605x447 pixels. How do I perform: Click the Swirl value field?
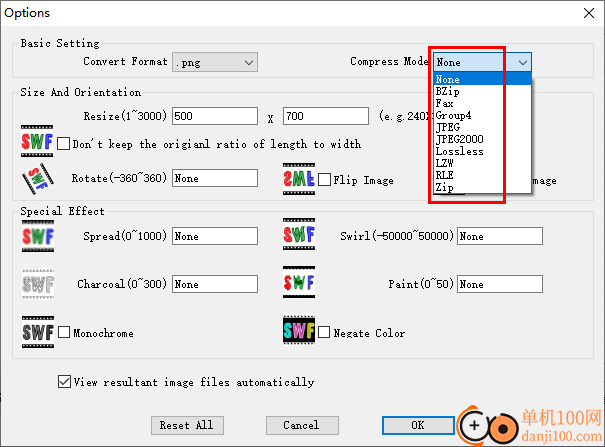pyautogui.click(x=500, y=236)
